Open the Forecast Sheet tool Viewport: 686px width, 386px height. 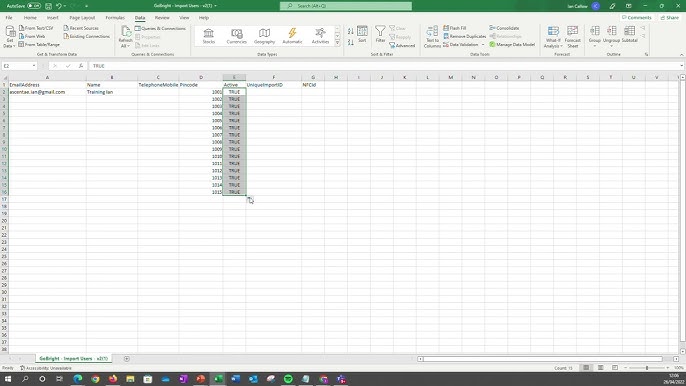pyautogui.click(x=572, y=37)
